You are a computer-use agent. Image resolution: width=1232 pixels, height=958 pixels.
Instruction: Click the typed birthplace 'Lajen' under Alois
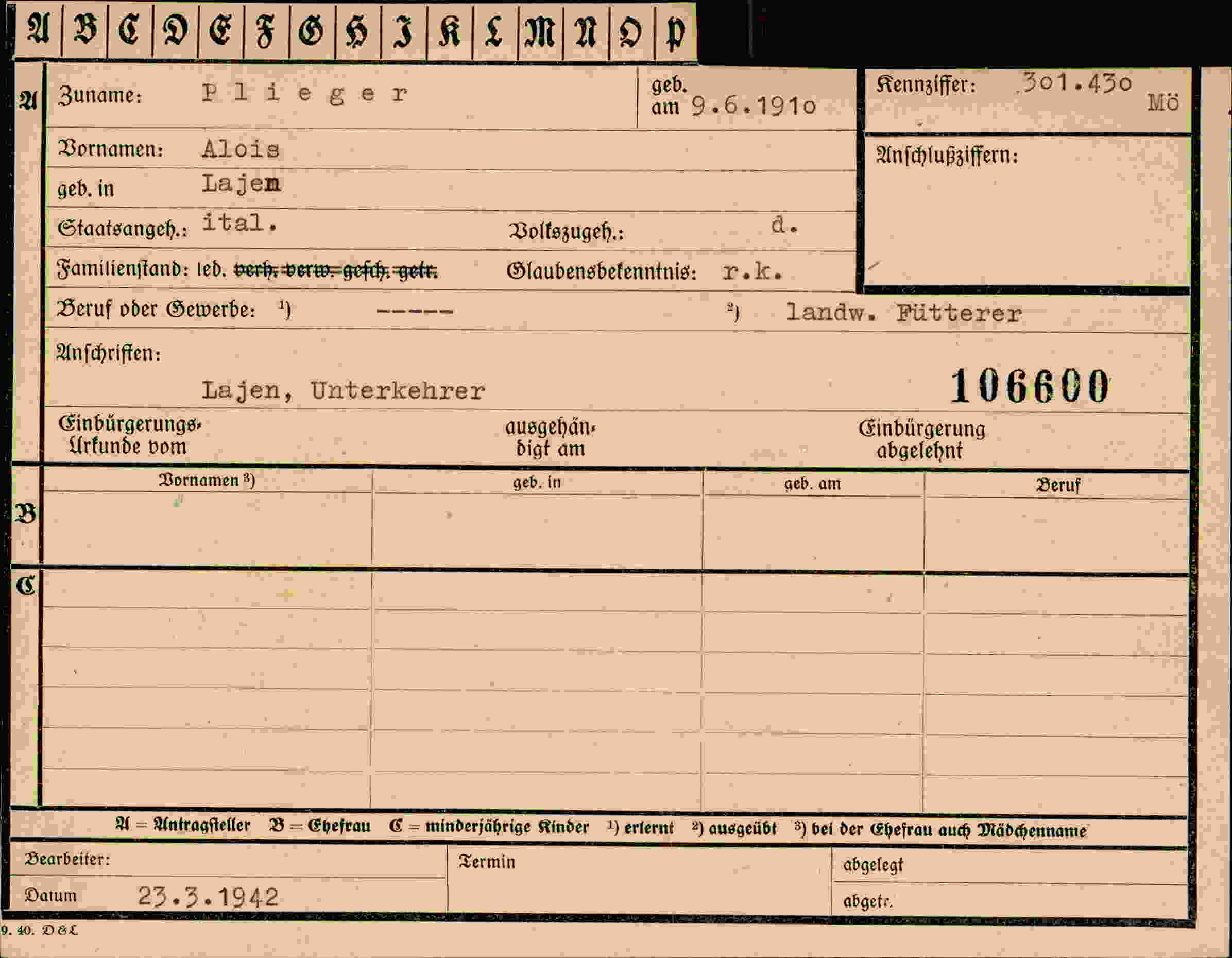click(x=241, y=184)
